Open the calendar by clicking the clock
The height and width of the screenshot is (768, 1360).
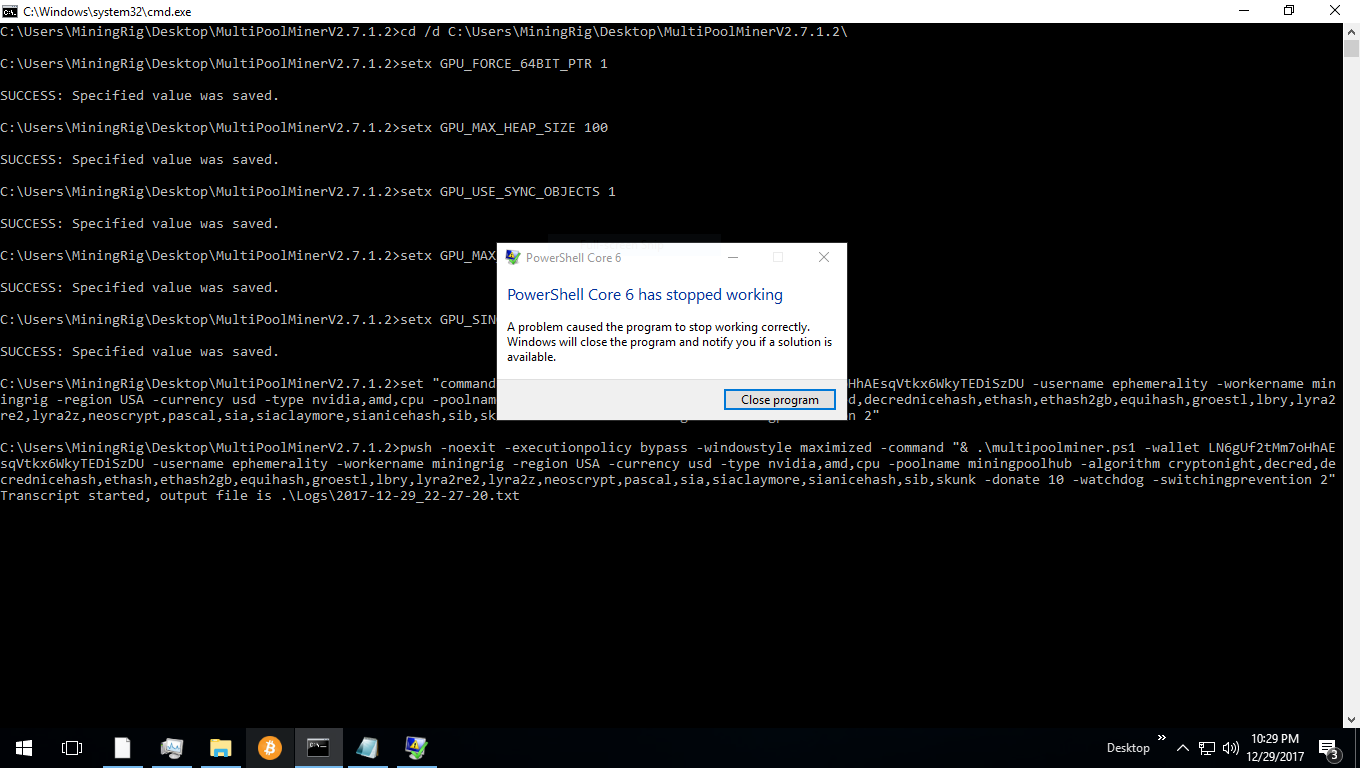pos(1274,747)
